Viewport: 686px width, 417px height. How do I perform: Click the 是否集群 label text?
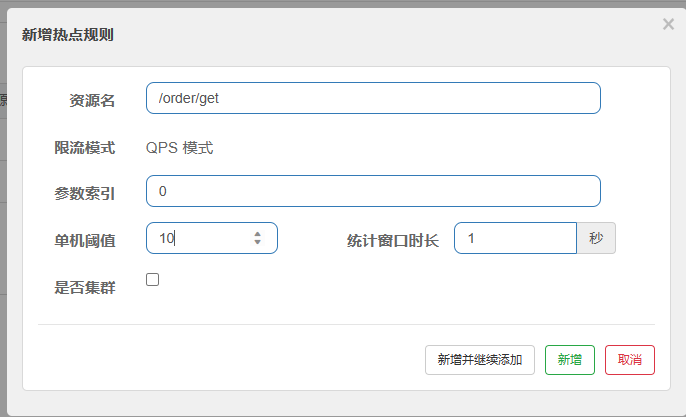click(x=84, y=287)
